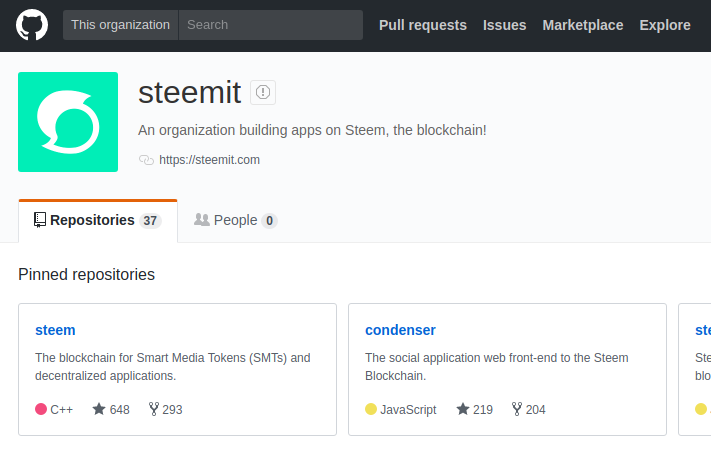Click the link icon before steemit.com URL
This screenshot has height=455, width=711.
coord(146,160)
